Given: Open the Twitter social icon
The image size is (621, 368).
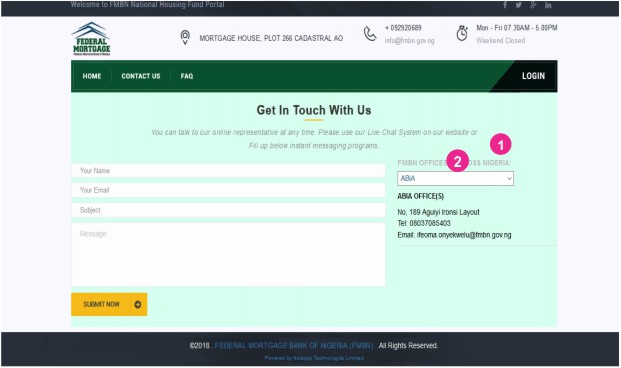Looking at the screenshot, I should coord(518,5).
